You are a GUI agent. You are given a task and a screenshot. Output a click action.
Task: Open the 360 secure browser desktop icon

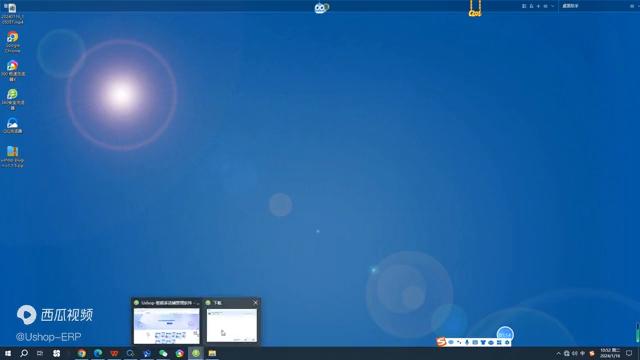click(13, 100)
